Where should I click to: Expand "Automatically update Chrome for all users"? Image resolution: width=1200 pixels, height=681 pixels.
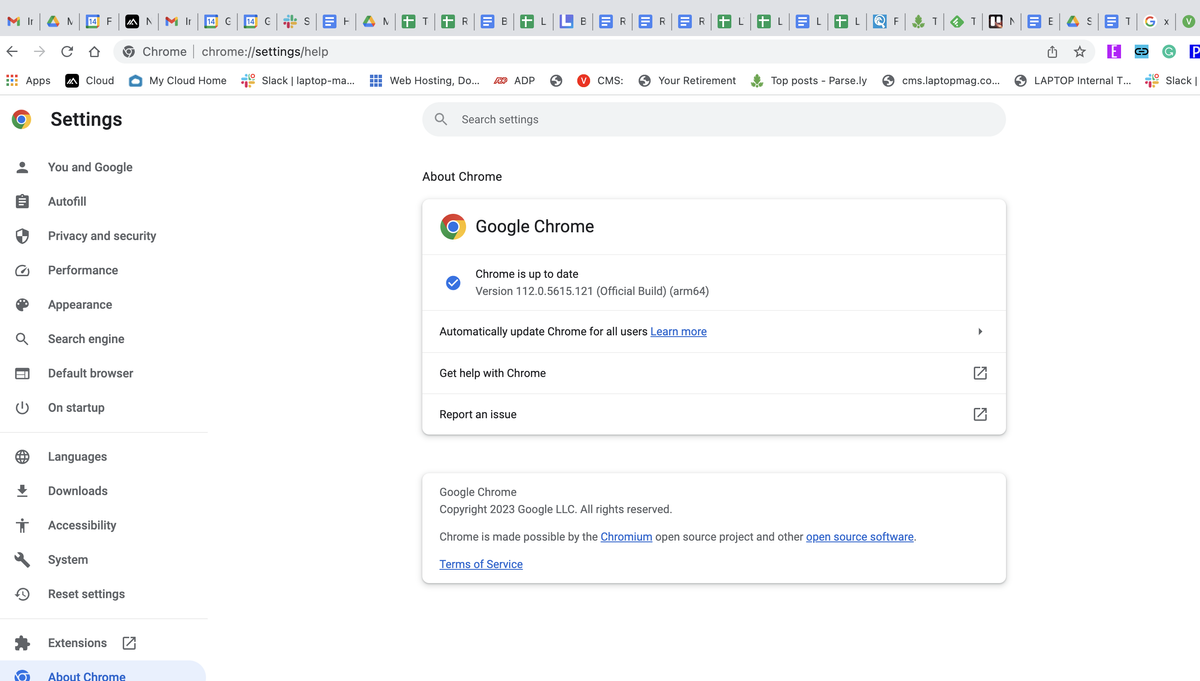pyautogui.click(x=980, y=331)
